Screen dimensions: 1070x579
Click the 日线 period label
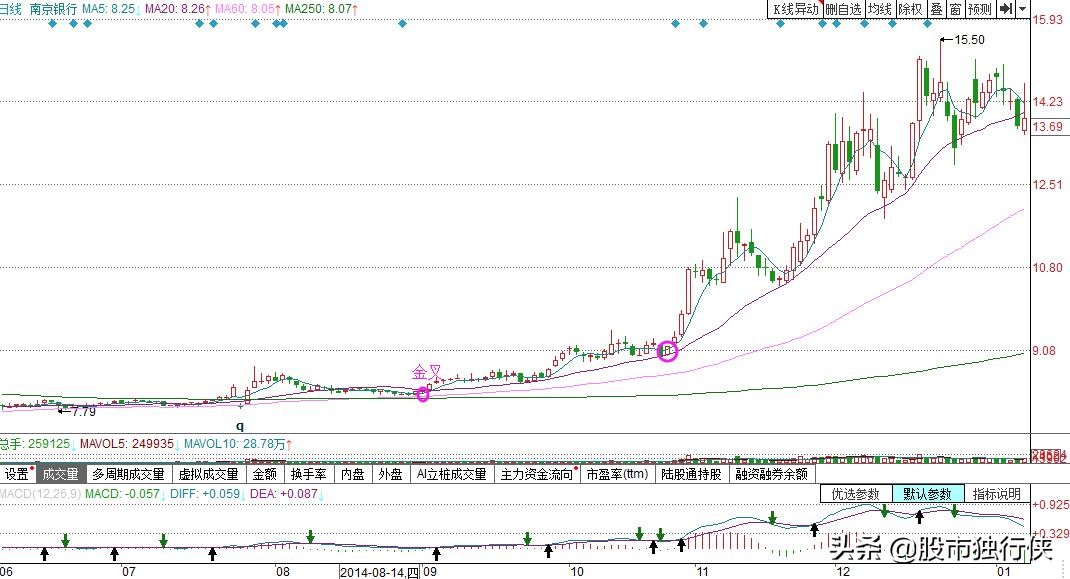pyautogui.click(x=12, y=9)
